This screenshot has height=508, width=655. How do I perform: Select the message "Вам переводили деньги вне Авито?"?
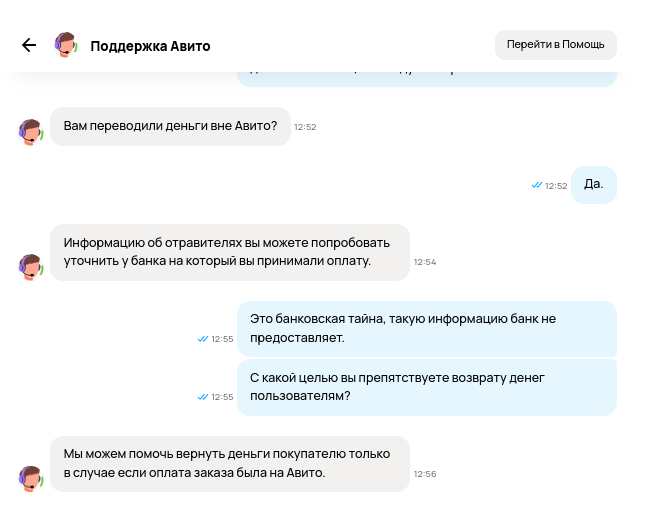(x=170, y=126)
